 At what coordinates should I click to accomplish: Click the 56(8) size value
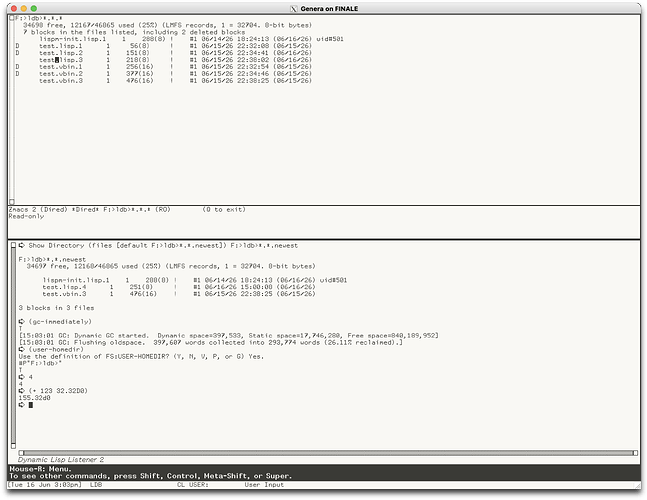pos(139,46)
